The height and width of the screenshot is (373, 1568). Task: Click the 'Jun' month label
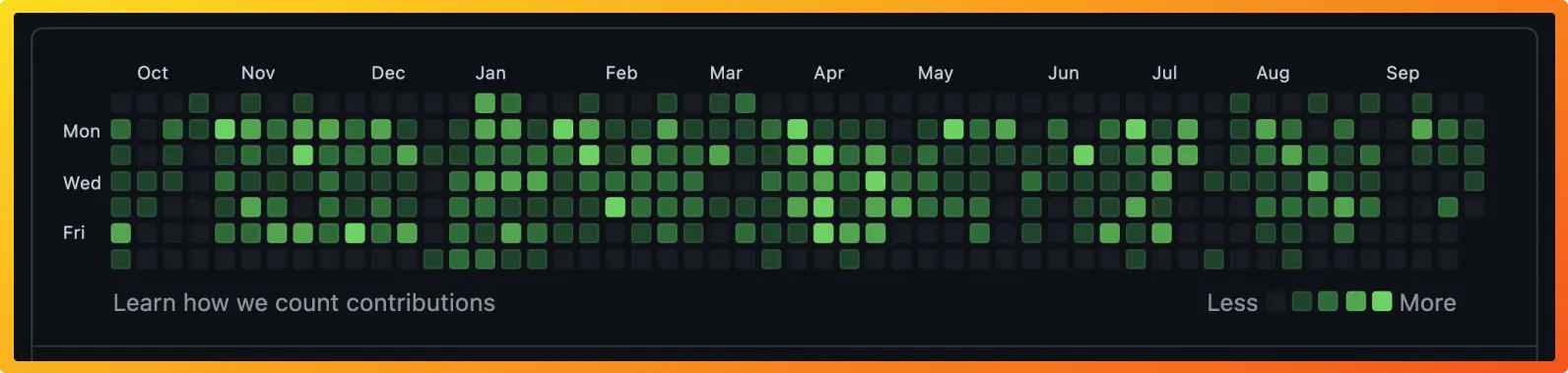tap(1064, 73)
